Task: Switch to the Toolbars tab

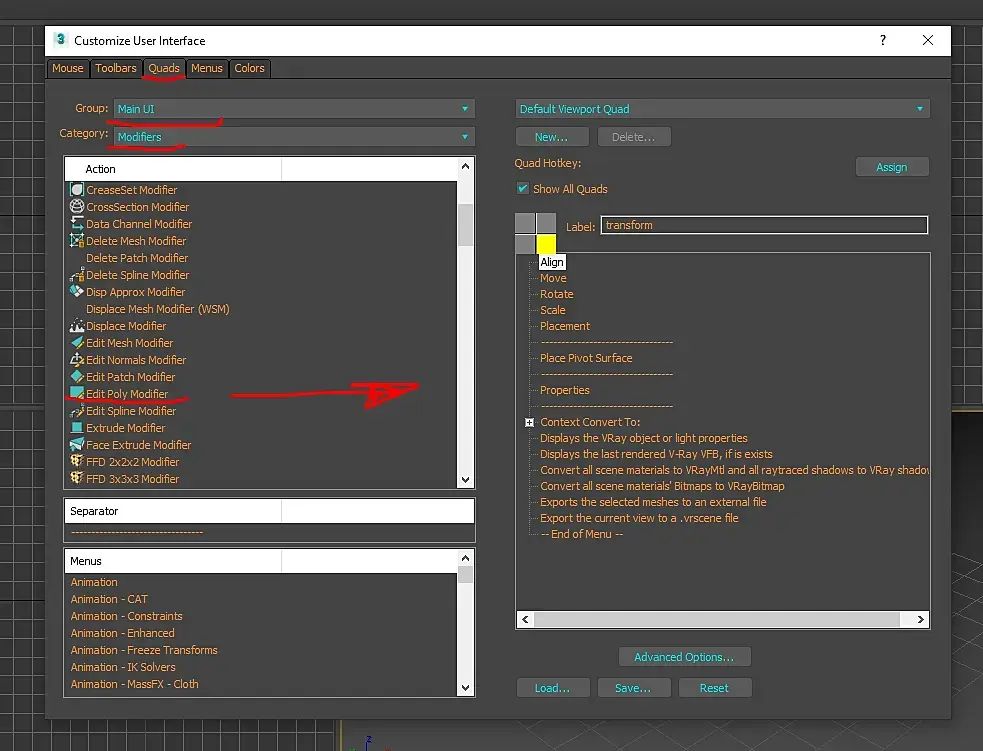Action: [115, 68]
